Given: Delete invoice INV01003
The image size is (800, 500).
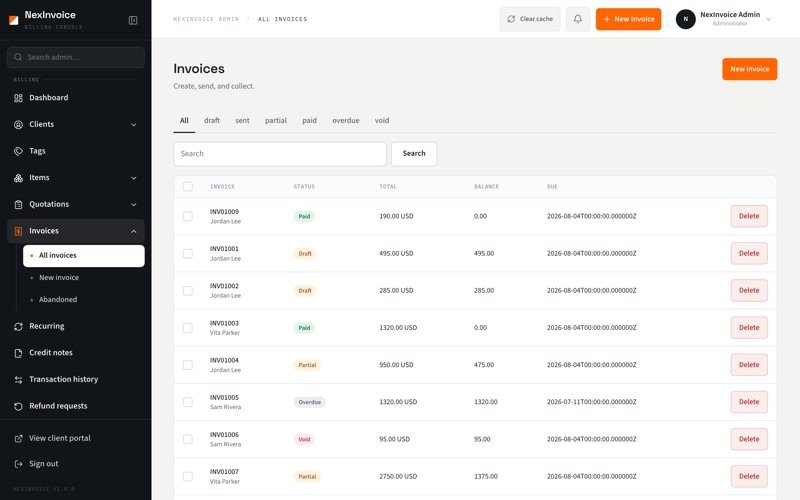Looking at the screenshot, I should point(749,328).
